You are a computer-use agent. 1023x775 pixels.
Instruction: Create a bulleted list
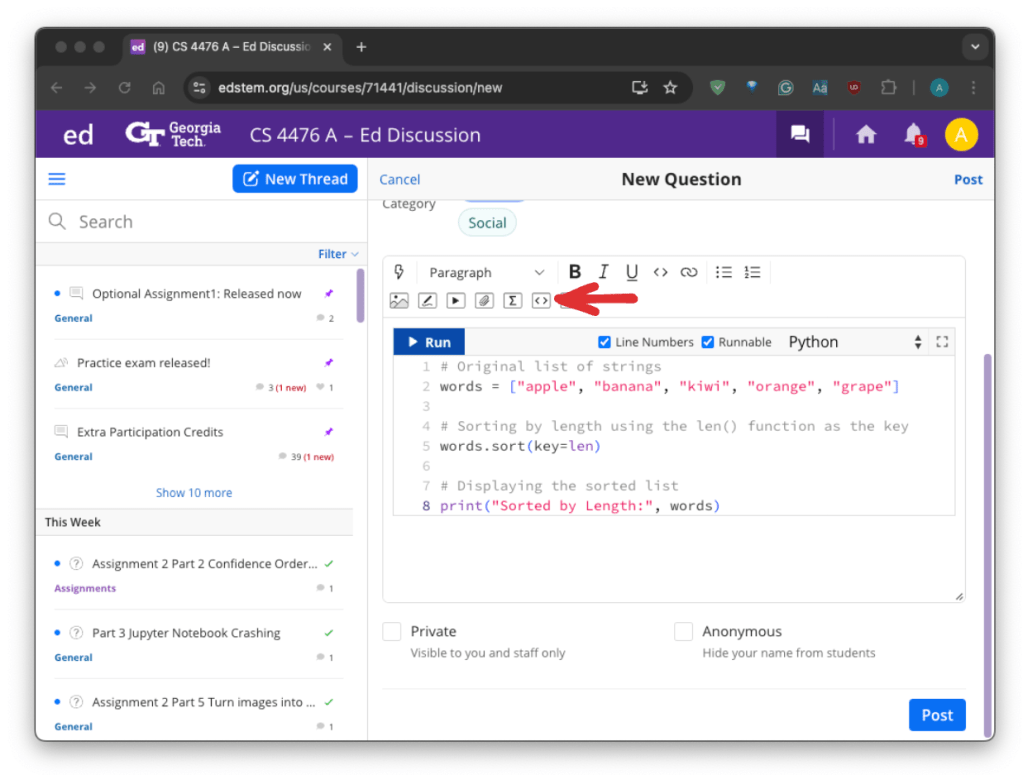pos(724,272)
